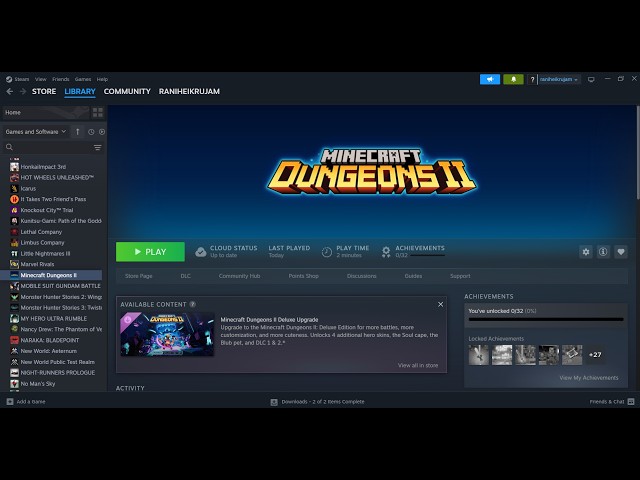
Task: Open the RANIHEIKRUJAM profile tab
Action: pos(189,91)
